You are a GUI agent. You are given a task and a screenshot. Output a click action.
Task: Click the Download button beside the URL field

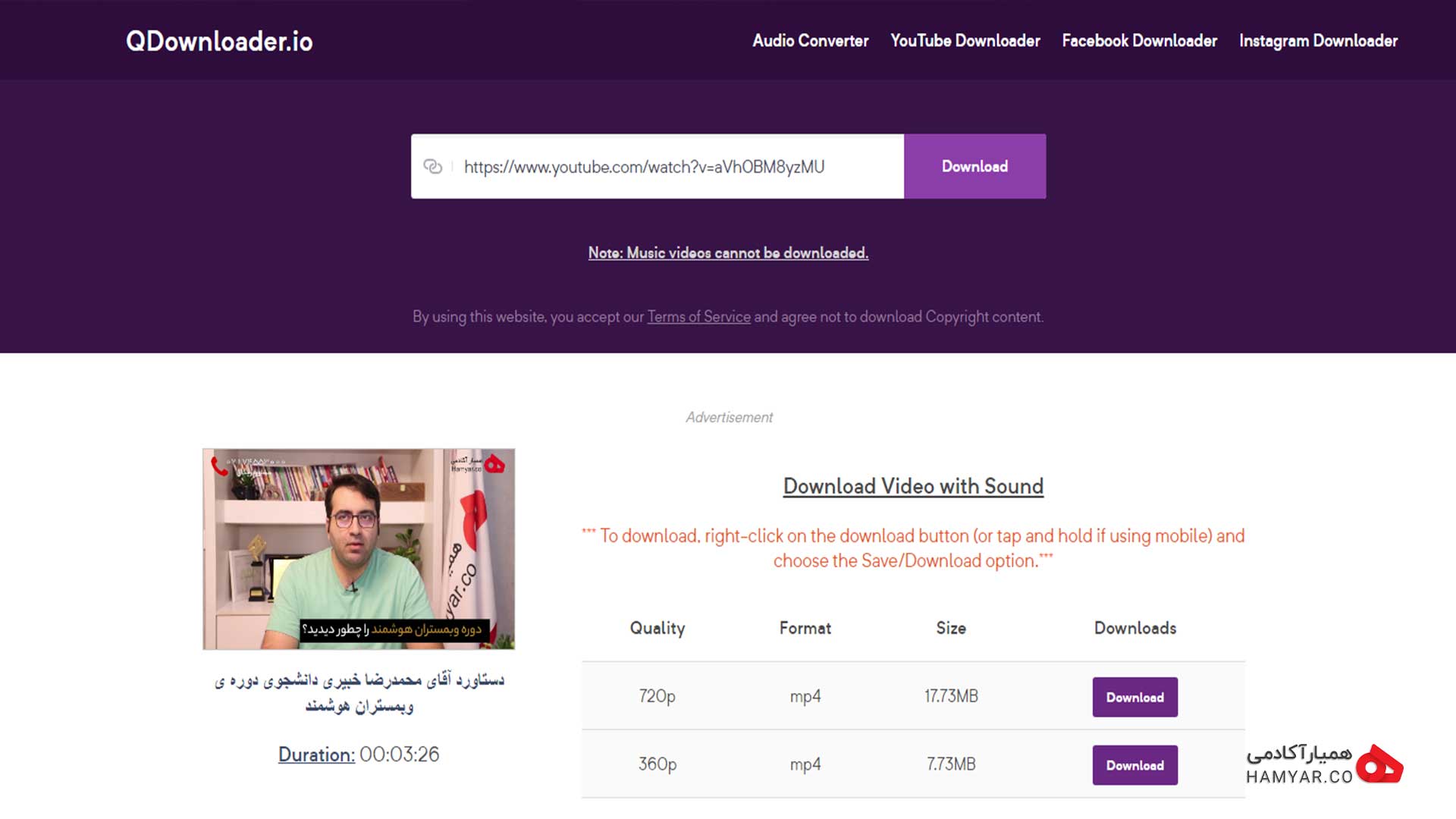click(x=975, y=167)
